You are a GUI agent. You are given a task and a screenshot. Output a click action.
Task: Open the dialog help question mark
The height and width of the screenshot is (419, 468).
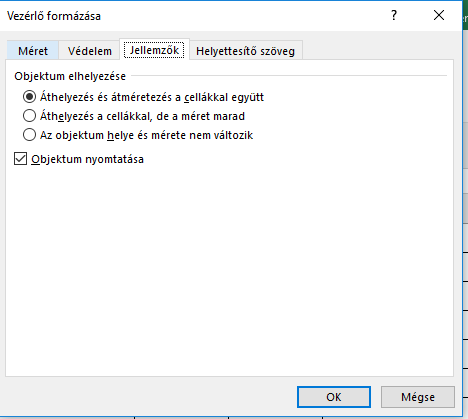tap(394, 15)
